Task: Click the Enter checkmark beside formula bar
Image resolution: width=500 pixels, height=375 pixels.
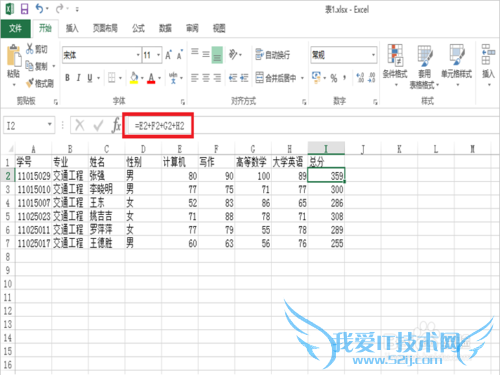Action: (98, 126)
